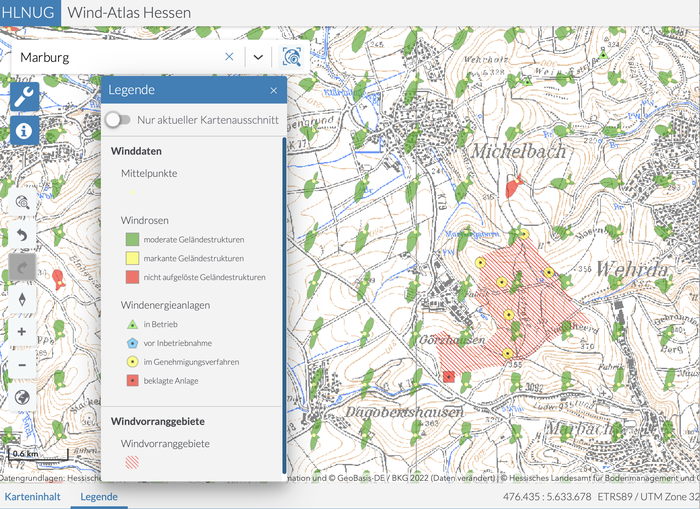Zoom out with the minus button

[22, 364]
